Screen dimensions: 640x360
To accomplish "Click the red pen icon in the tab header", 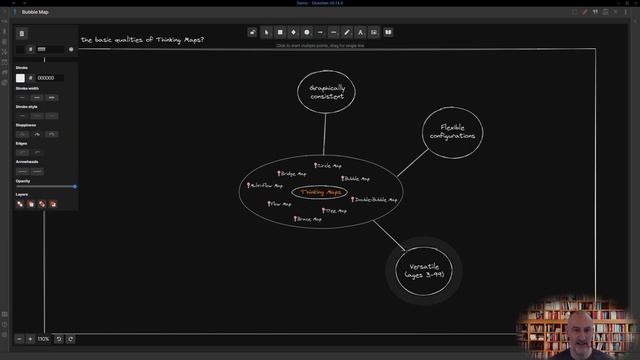I will 585,12.
